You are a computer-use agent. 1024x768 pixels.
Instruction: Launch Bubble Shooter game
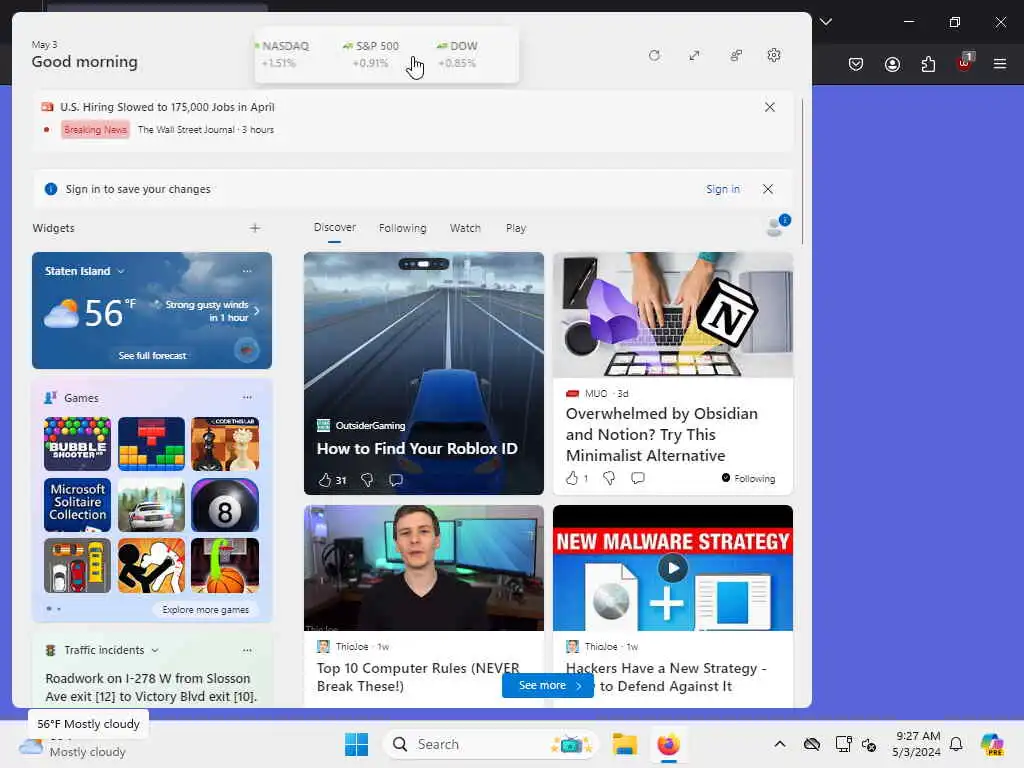[x=77, y=444]
